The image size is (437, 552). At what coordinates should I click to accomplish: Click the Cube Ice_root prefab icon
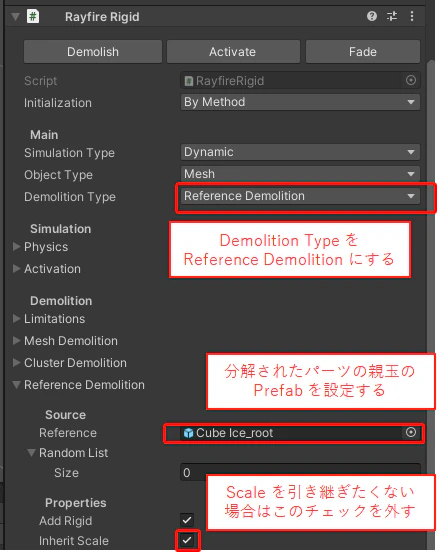[x=189, y=433]
